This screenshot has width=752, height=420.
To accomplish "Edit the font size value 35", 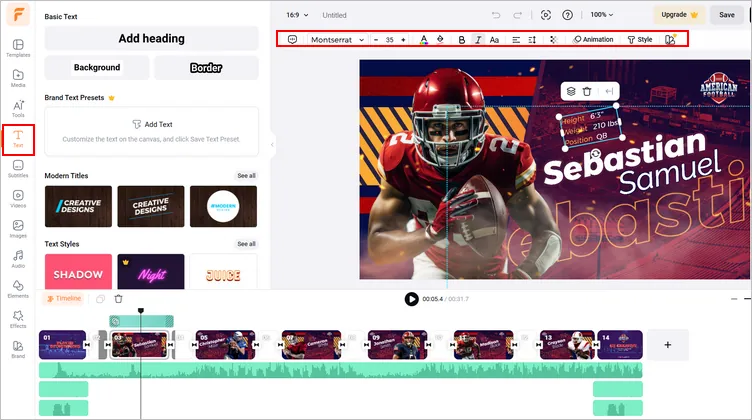I will pyautogui.click(x=389, y=40).
